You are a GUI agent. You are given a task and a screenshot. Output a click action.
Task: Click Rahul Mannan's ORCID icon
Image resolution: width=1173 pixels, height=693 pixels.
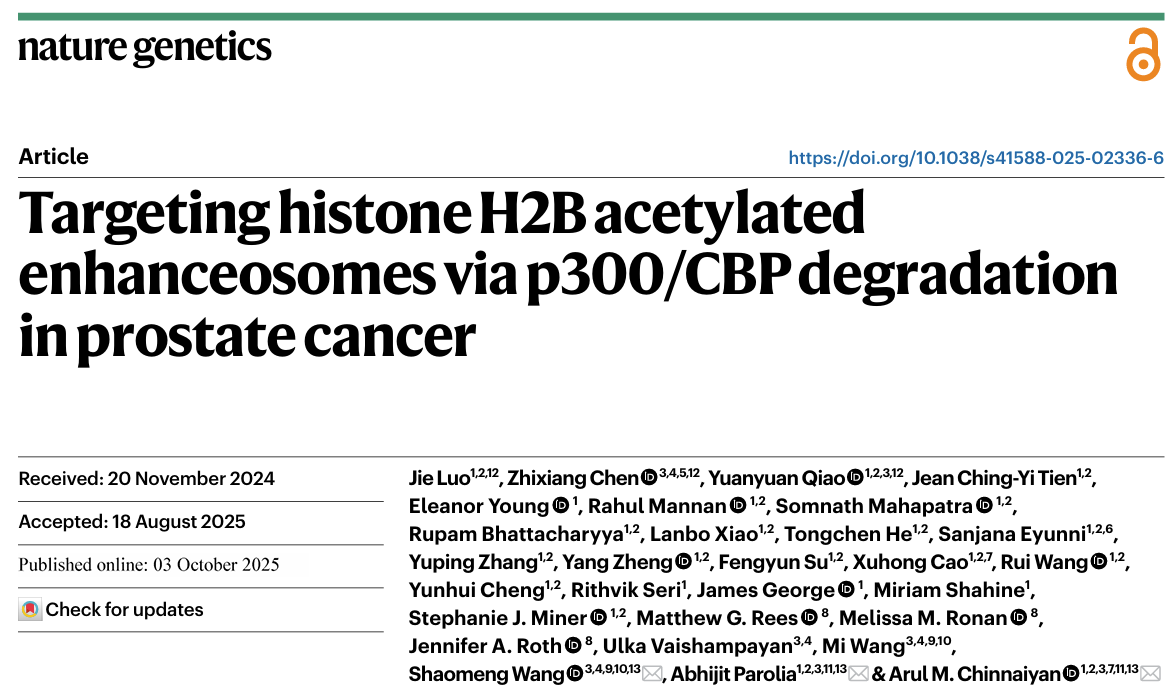(x=738, y=506)
